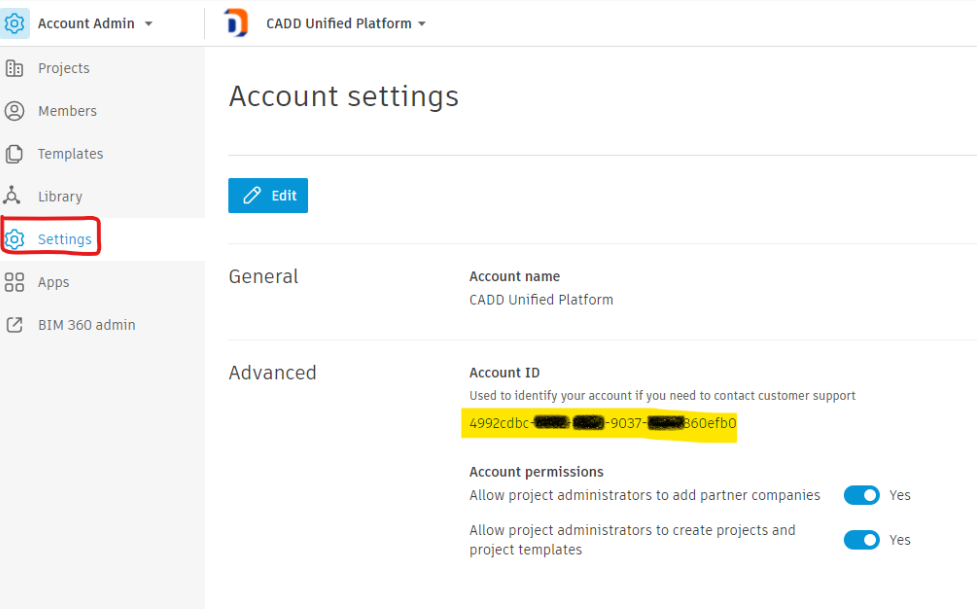
Task: Click the Account permissions label
Action: (x=536, y=472)
